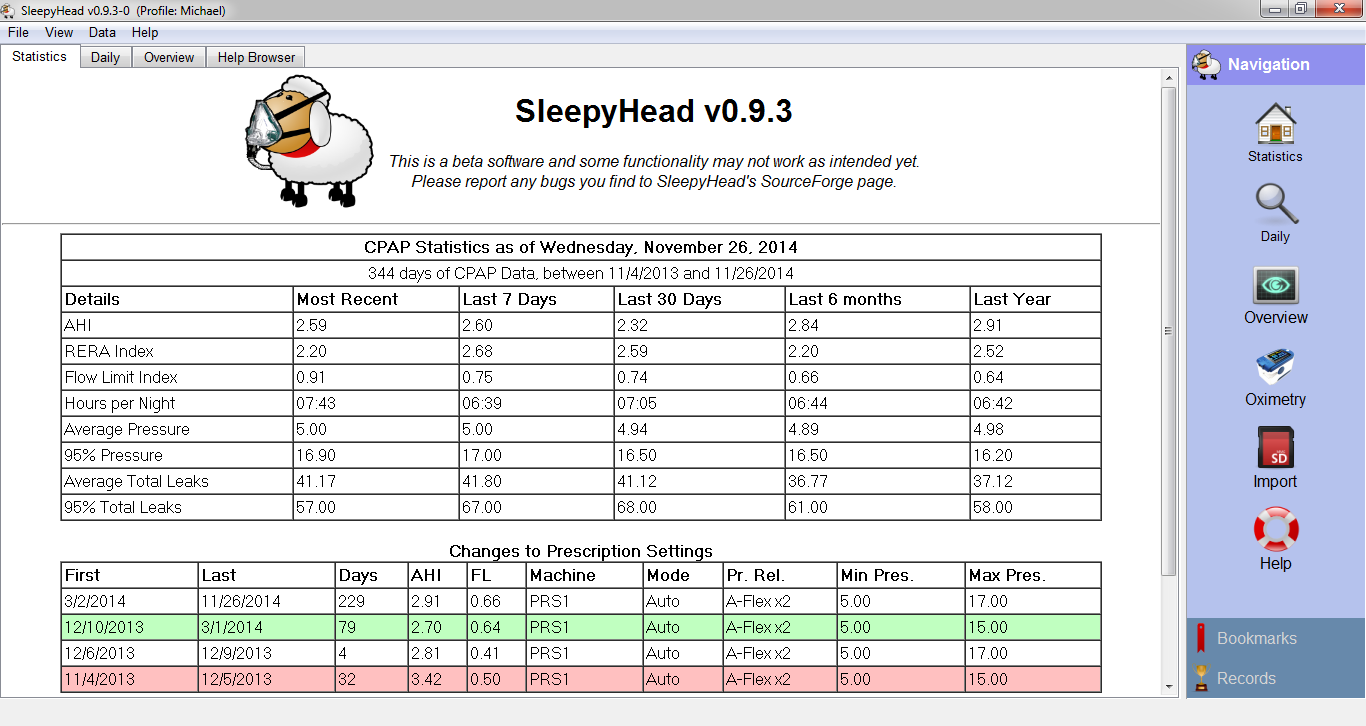Click the 'Max Pres.' column header

click(x=1007, y=575)
